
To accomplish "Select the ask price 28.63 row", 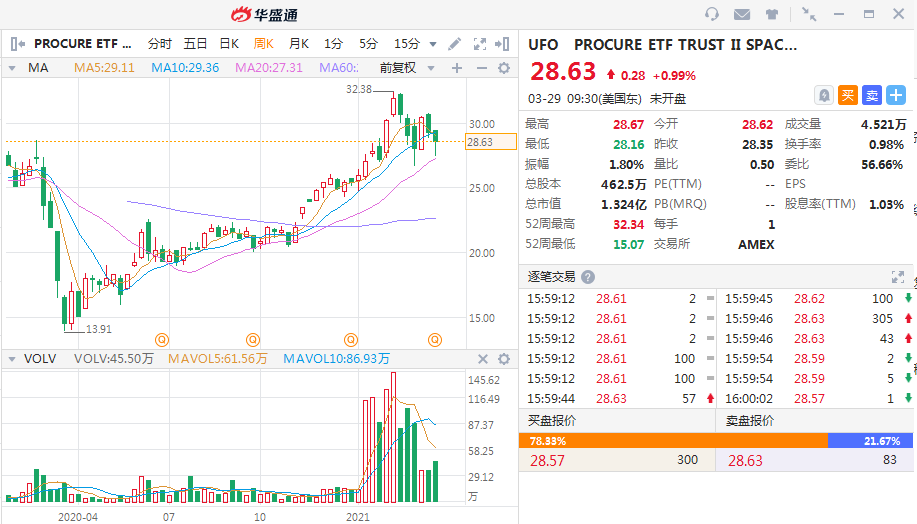I will tap(814, 460).
